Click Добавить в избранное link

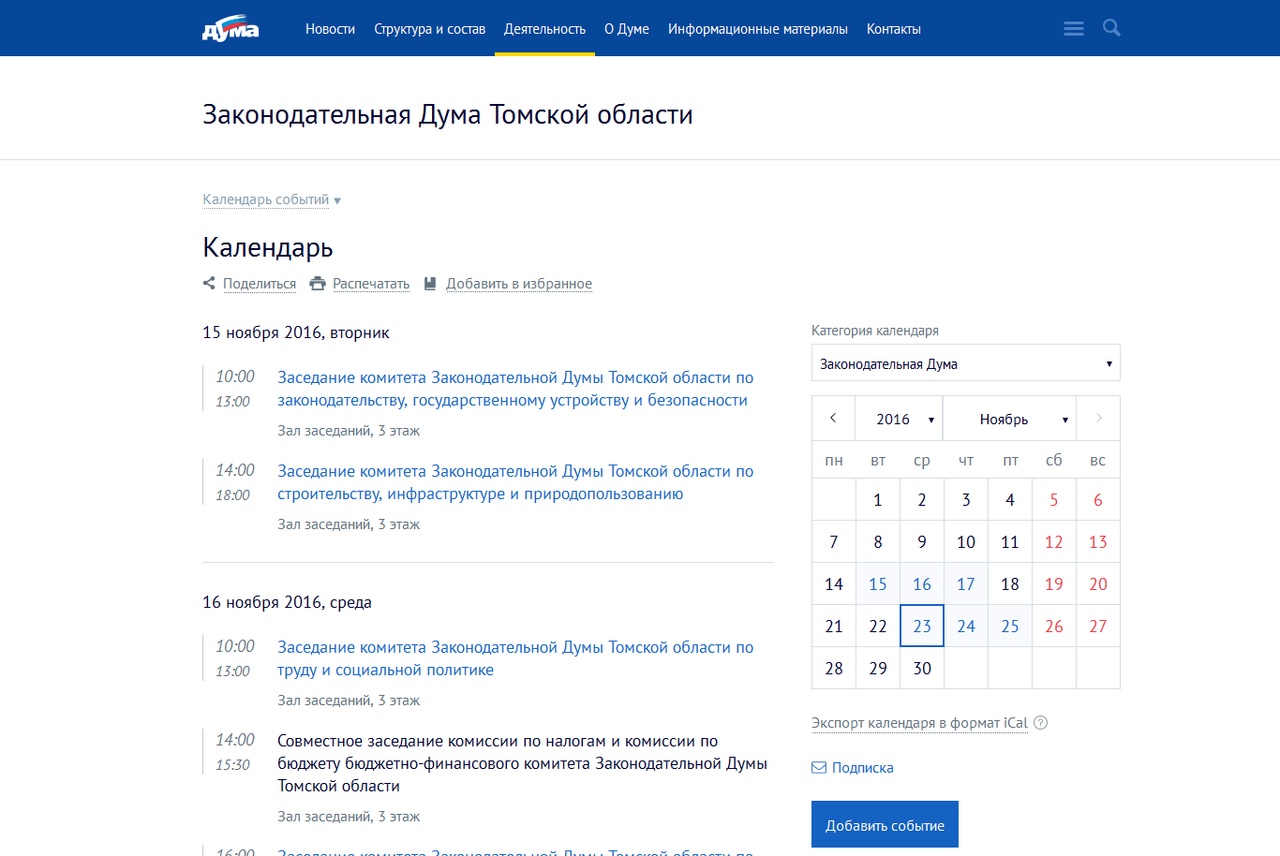coord(519,284)
